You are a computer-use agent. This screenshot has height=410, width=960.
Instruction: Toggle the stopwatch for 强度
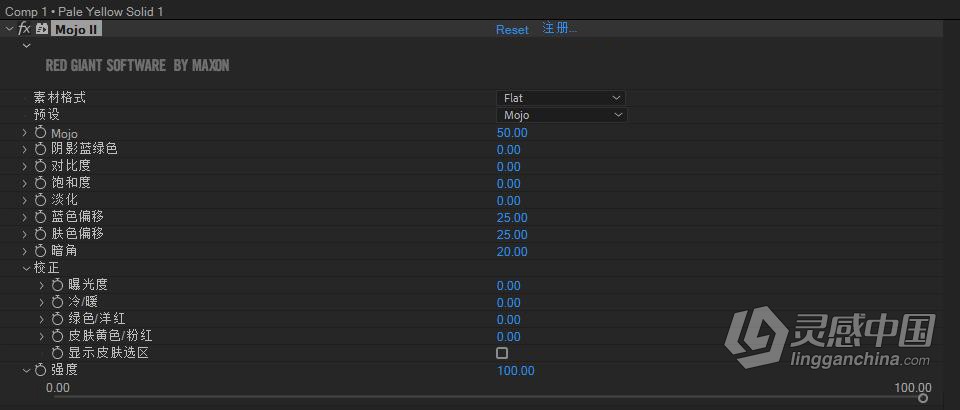tap(40, 370)
